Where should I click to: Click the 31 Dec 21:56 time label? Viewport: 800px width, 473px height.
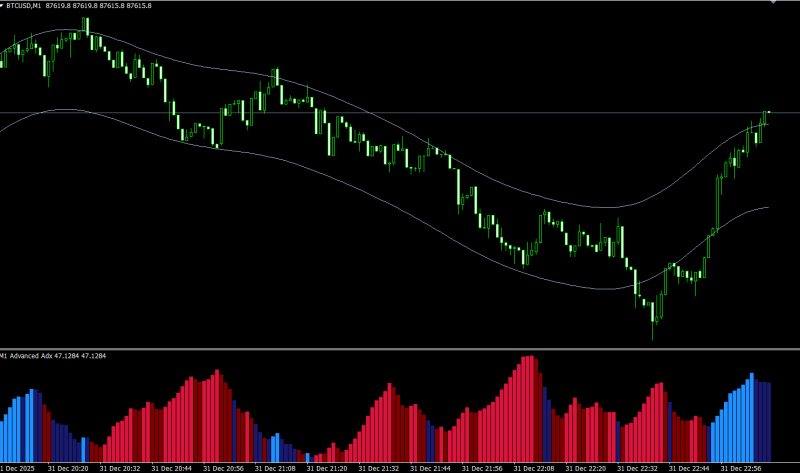(x=482, y=468)
